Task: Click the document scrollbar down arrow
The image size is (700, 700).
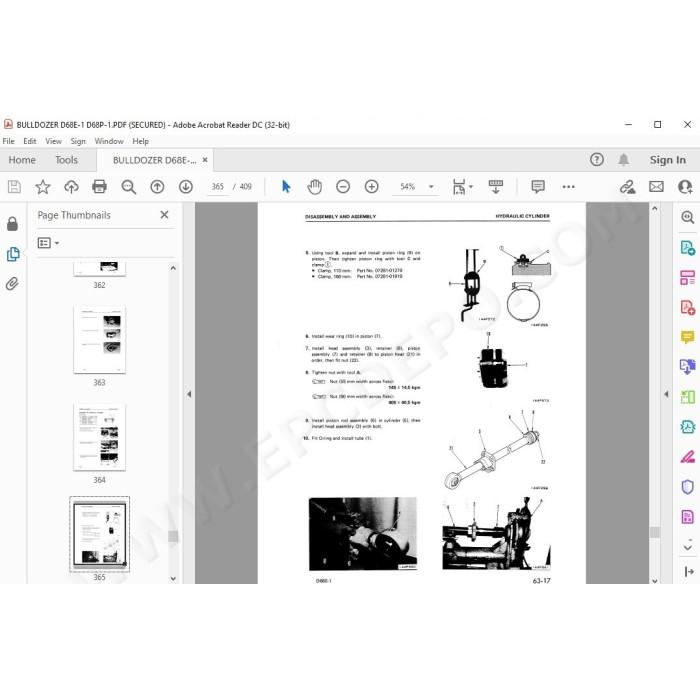Action: [x=655, y=580]
